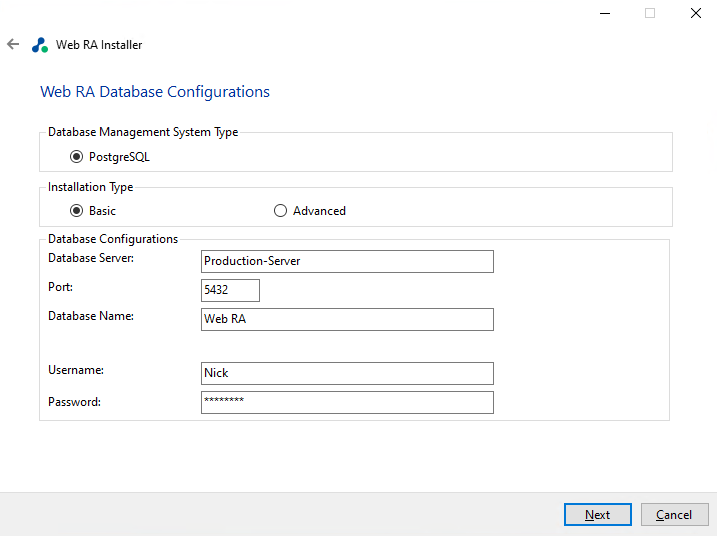Screen dimensions: 717x536
Task: Click the Web RA Installer logo icon
Action: (x=40, y=45)
